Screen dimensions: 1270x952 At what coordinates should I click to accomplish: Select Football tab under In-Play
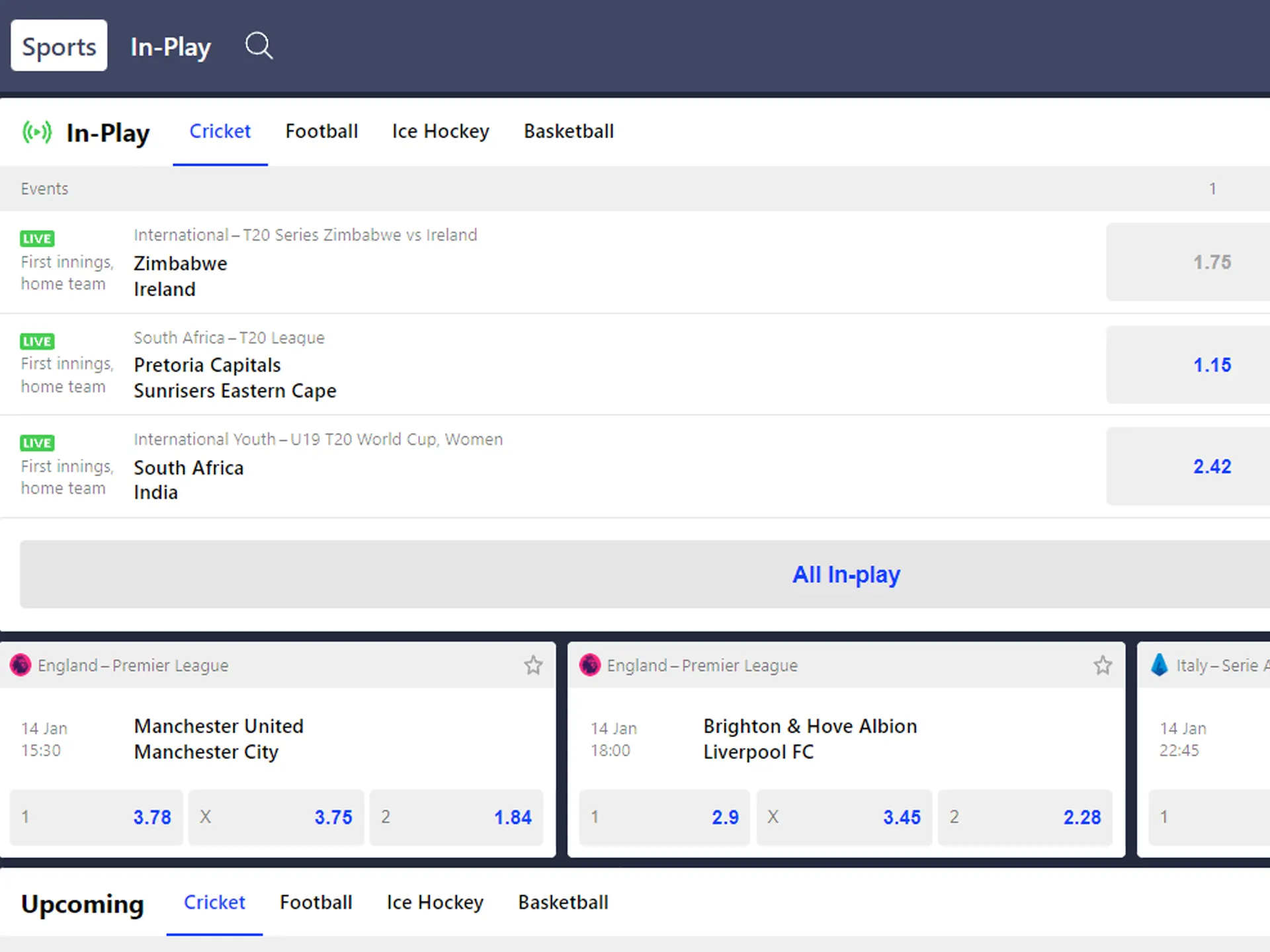321,132
